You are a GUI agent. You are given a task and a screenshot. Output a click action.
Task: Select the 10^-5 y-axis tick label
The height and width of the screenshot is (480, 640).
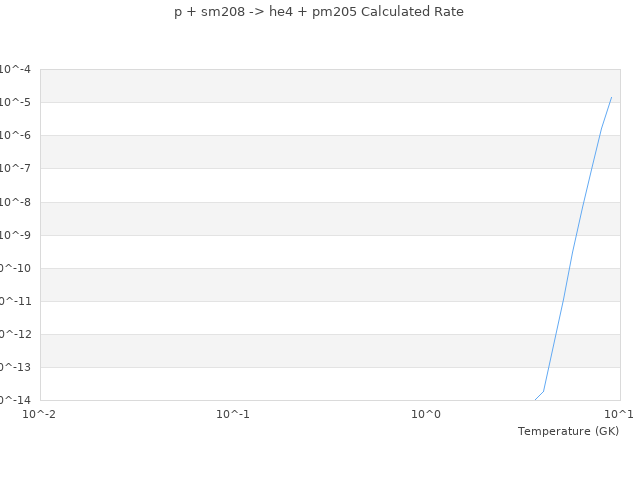[x=16, y=102]
